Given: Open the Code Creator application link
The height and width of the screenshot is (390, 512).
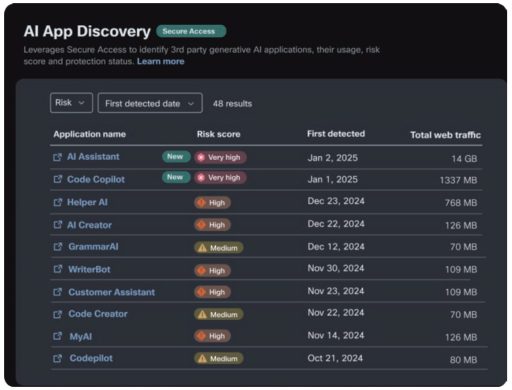Looking at the screenshot, I should 98,314.
